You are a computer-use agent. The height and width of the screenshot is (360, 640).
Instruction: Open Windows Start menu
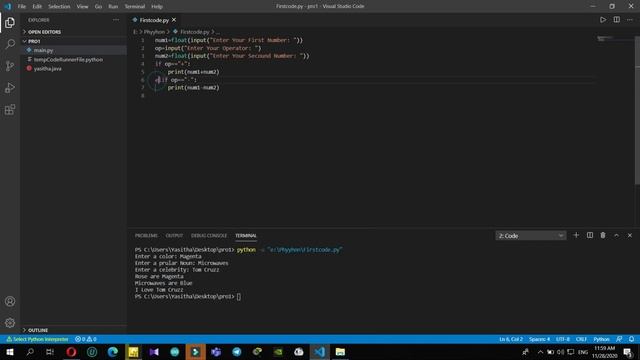[x=10, y=352]
